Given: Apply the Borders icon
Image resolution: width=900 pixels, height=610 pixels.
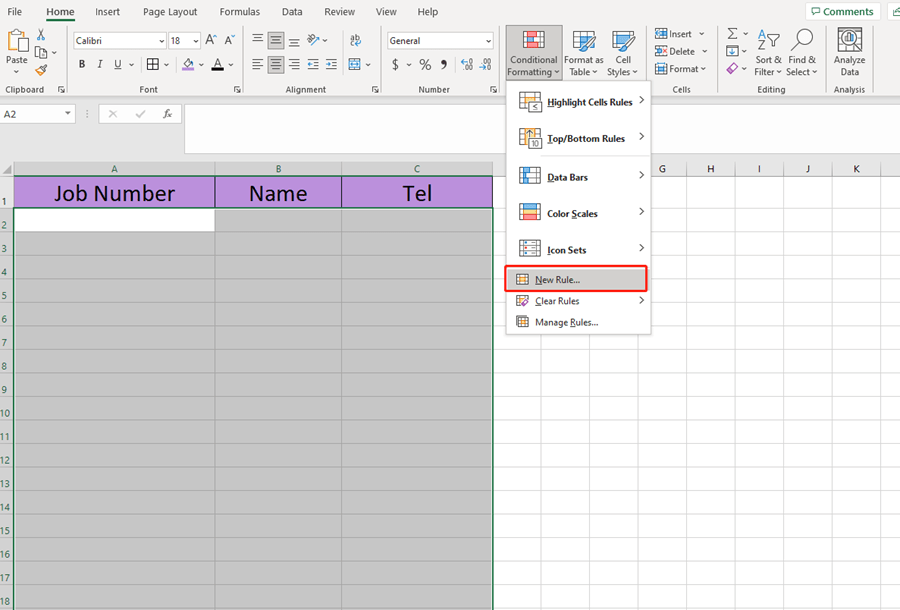Looking at the screenshot, I should (x=153, y=64).
